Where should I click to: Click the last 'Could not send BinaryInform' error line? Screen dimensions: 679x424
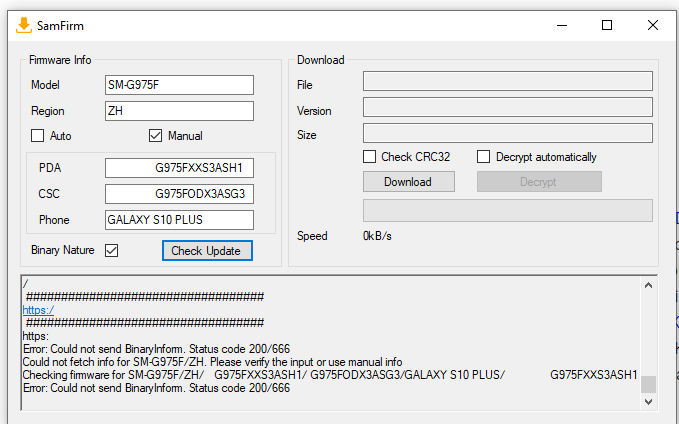[x=156, y=388]
